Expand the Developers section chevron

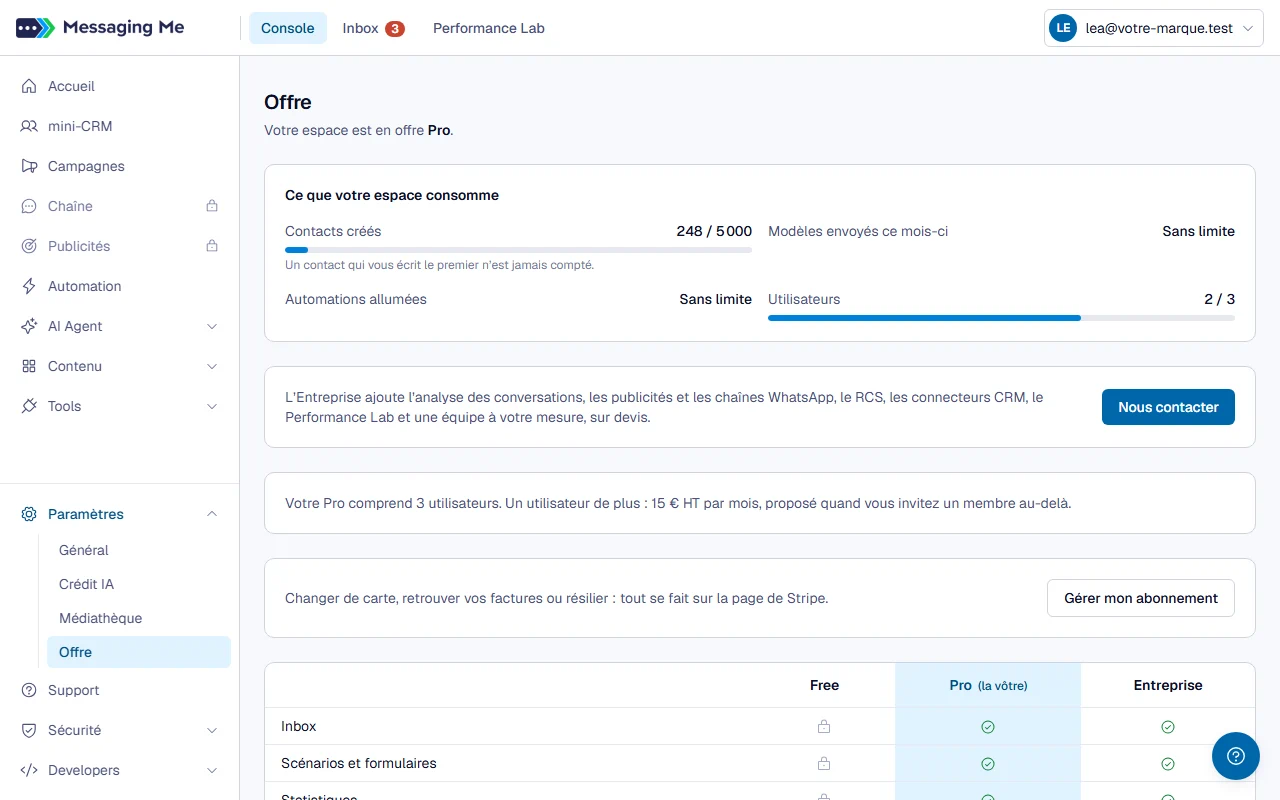(212, 770)
